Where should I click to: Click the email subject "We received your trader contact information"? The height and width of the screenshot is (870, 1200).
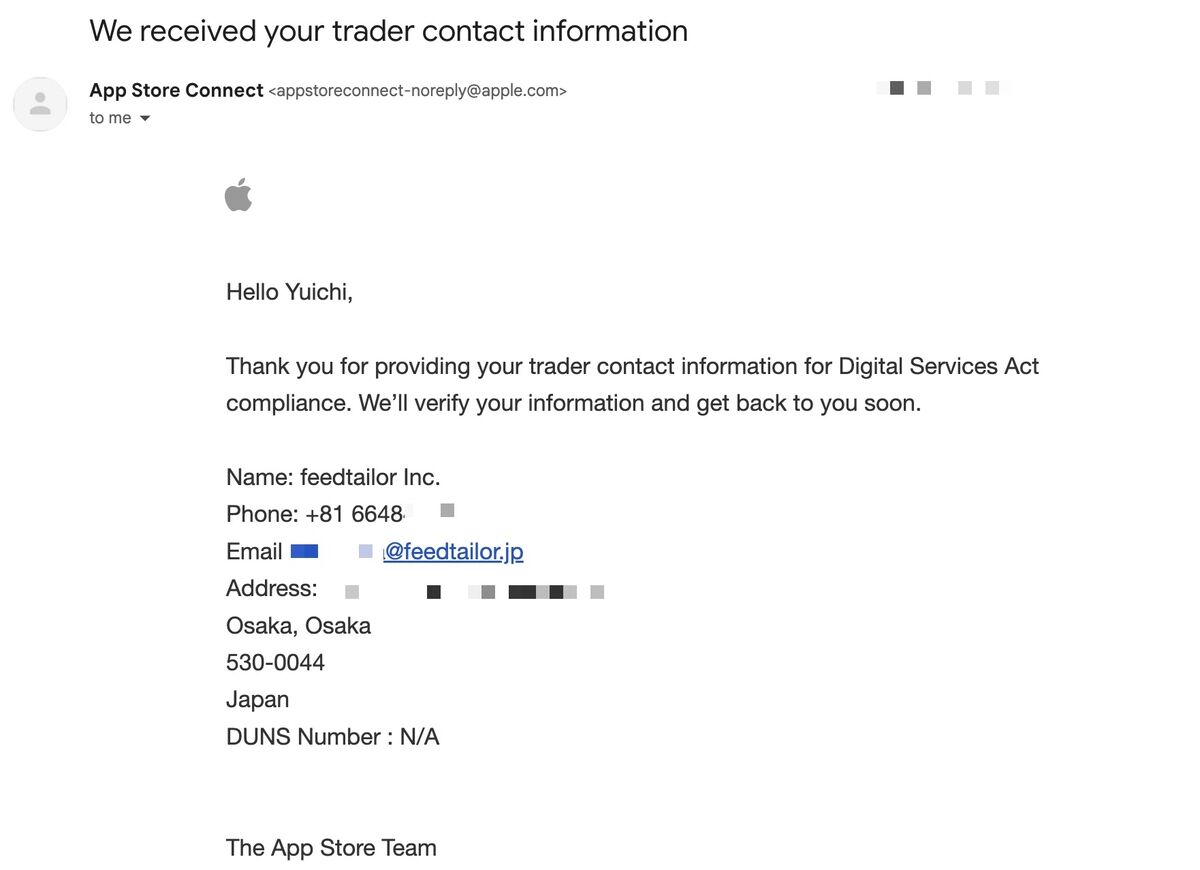[x=389, y=30]
